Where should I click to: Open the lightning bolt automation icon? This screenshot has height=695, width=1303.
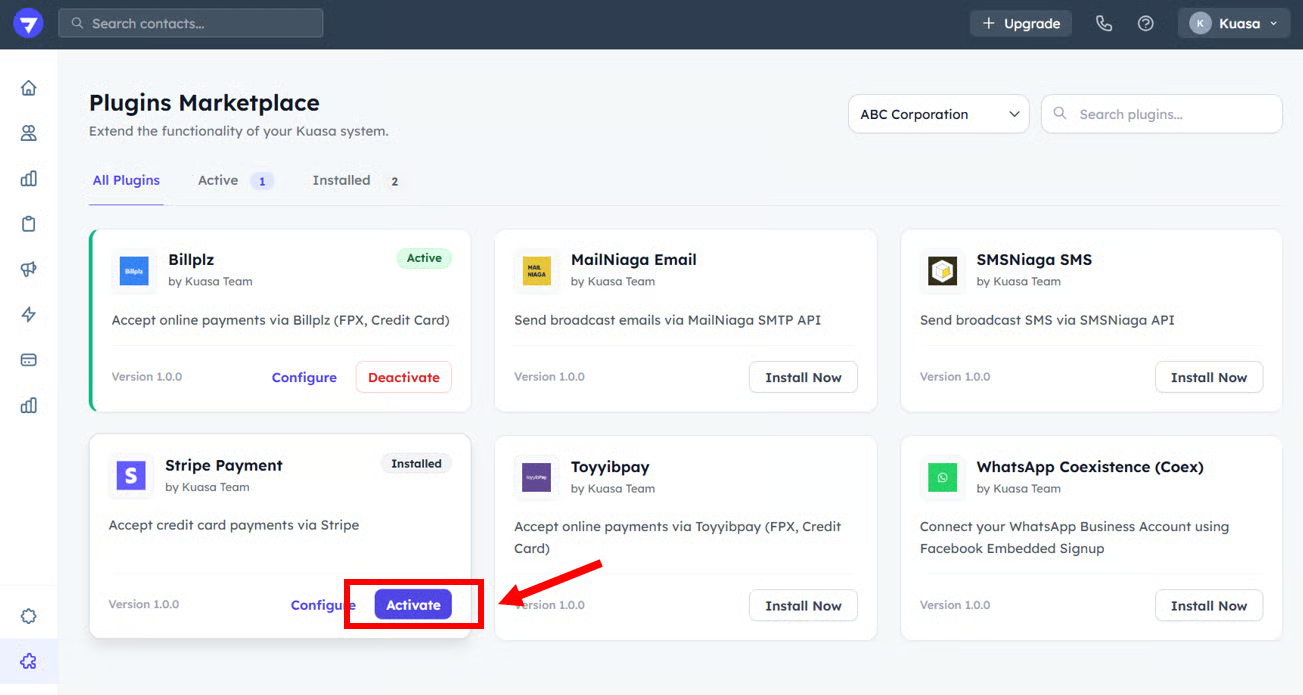(x=28, y=315)
